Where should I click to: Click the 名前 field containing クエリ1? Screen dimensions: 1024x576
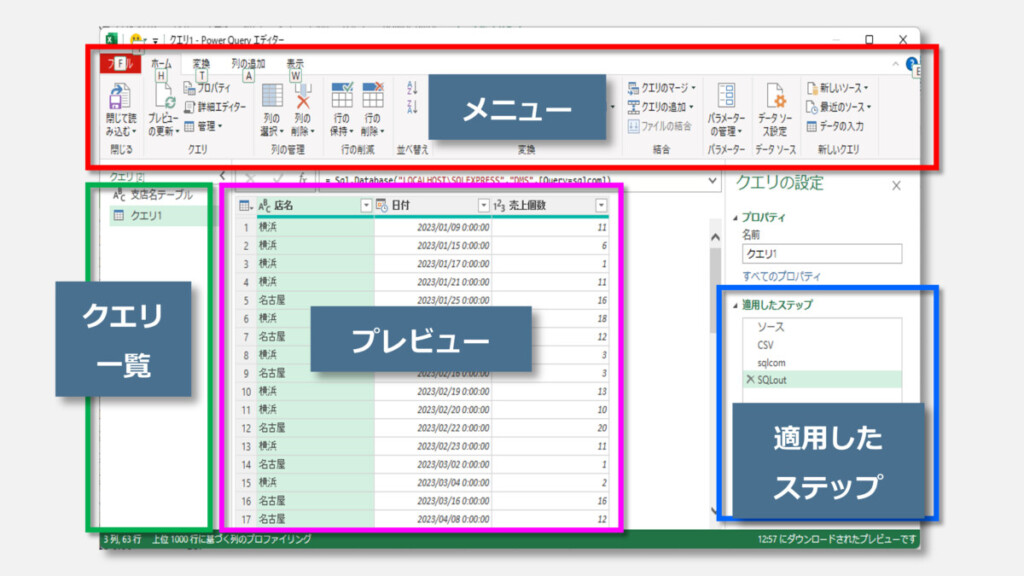[821, 254]
